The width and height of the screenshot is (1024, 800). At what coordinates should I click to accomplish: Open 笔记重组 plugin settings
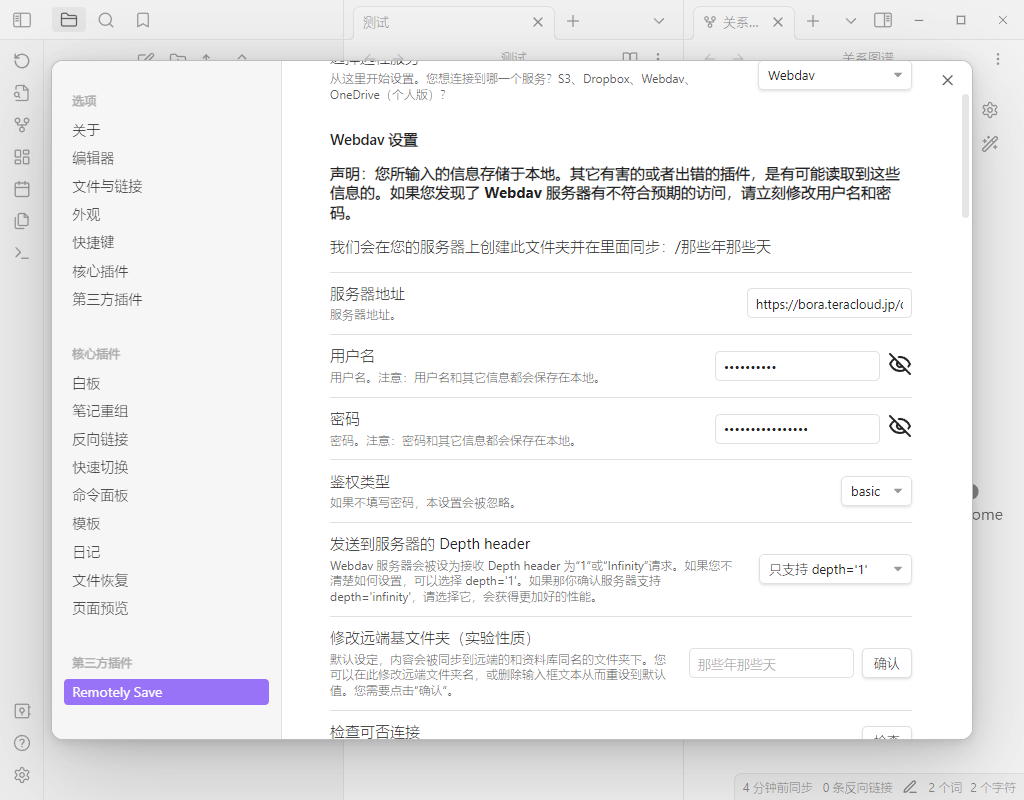click(100, 411)
